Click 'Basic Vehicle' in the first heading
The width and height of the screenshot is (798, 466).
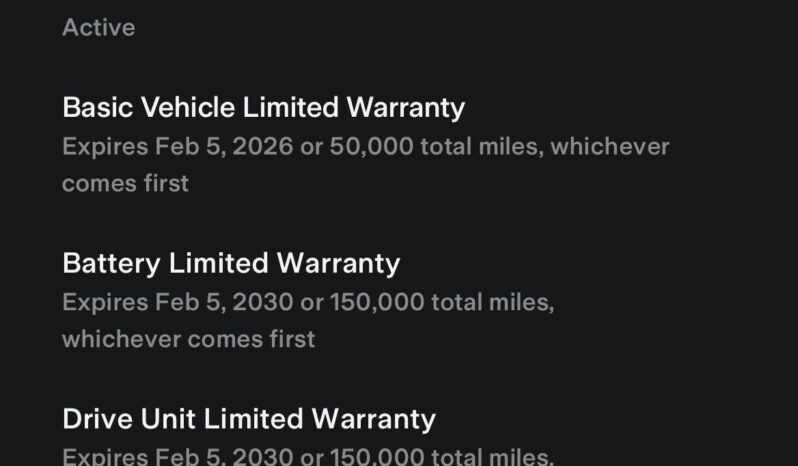(149, 107)
